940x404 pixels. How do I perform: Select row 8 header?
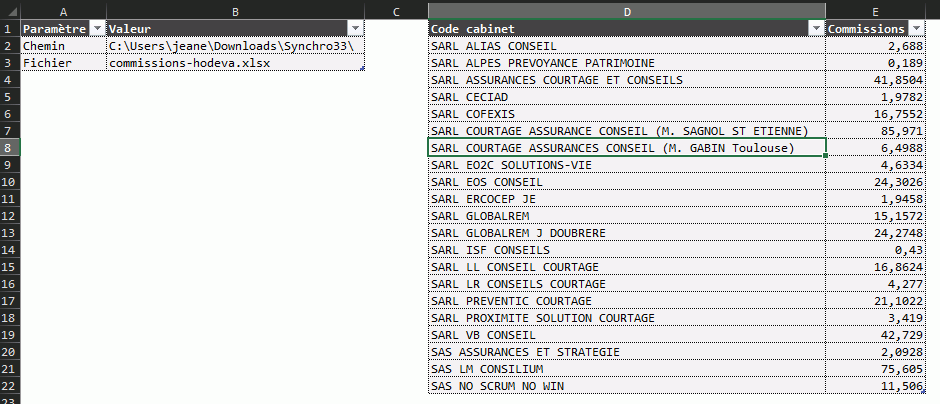(x=9, y=148)
